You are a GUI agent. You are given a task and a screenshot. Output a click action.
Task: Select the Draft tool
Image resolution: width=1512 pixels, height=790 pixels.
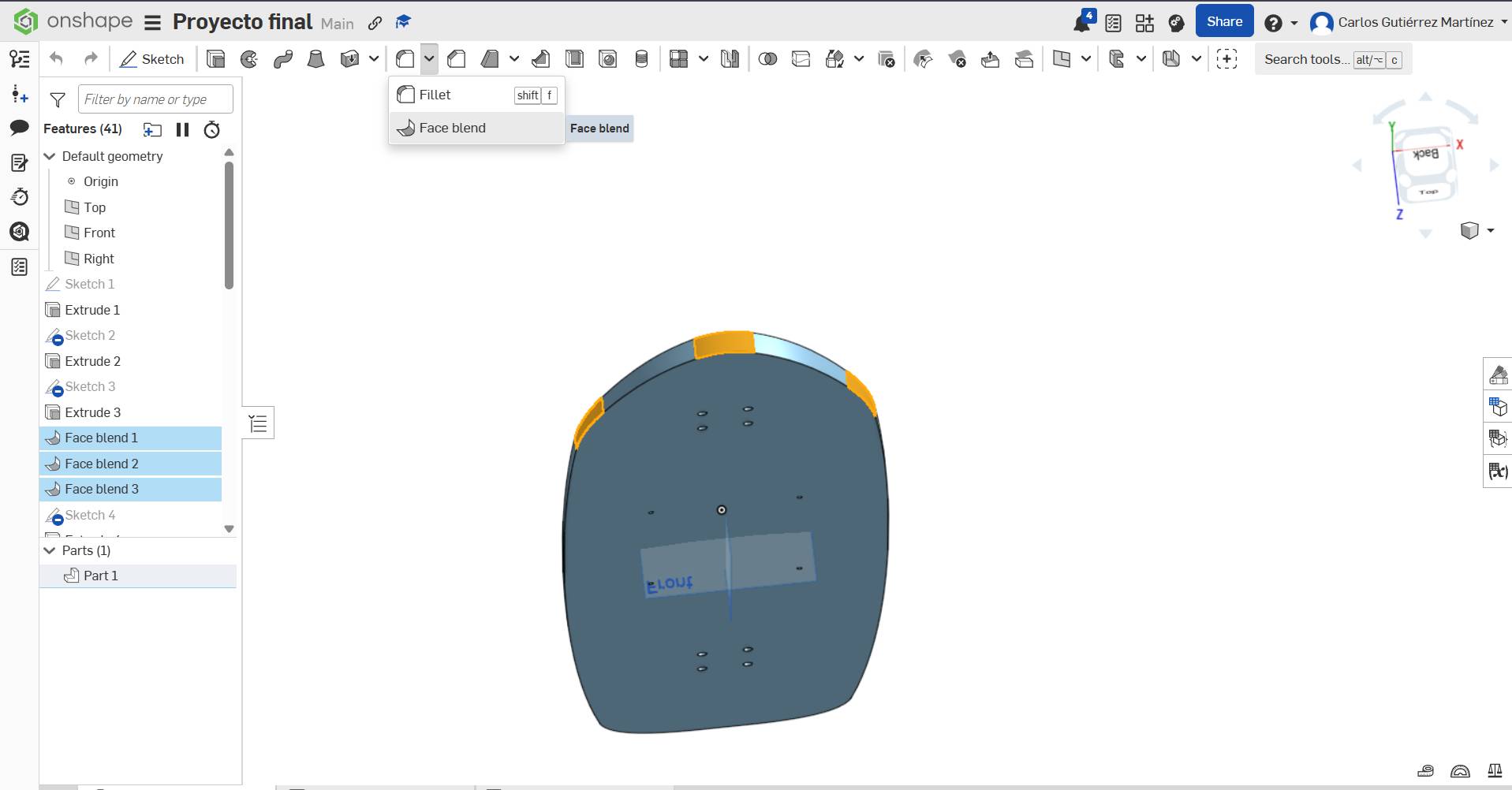[x=490, y=59]
